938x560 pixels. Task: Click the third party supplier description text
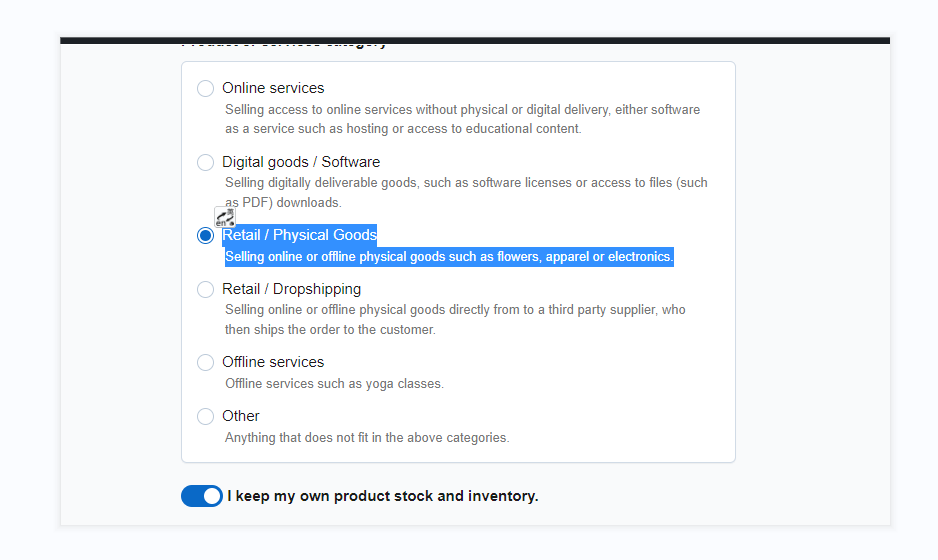coord(455,319)
